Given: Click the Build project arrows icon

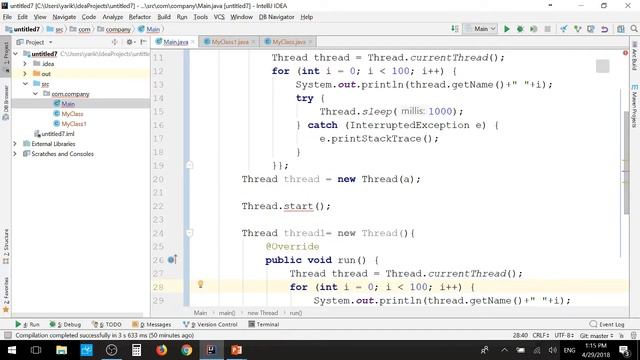Looking at the screenshot, I should click(455, 29).
